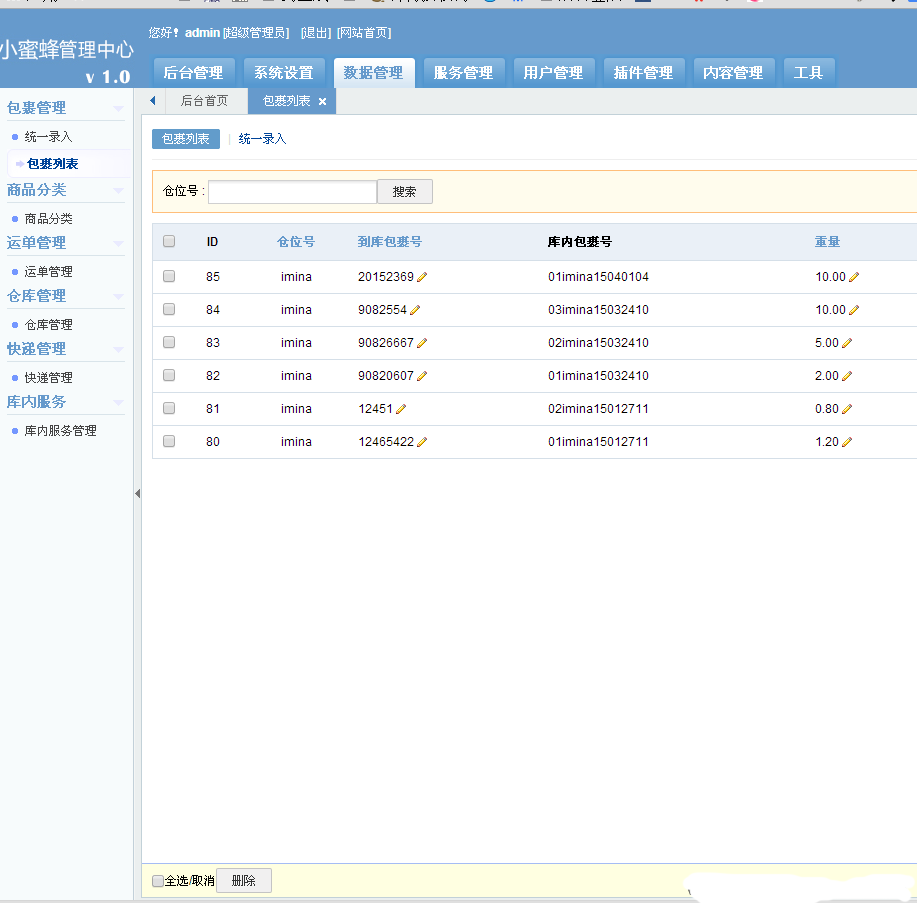Edit arrival package number 9082554 pencil icon
Image resolution: width=917 pixels, height=903 pixels.
415,310
